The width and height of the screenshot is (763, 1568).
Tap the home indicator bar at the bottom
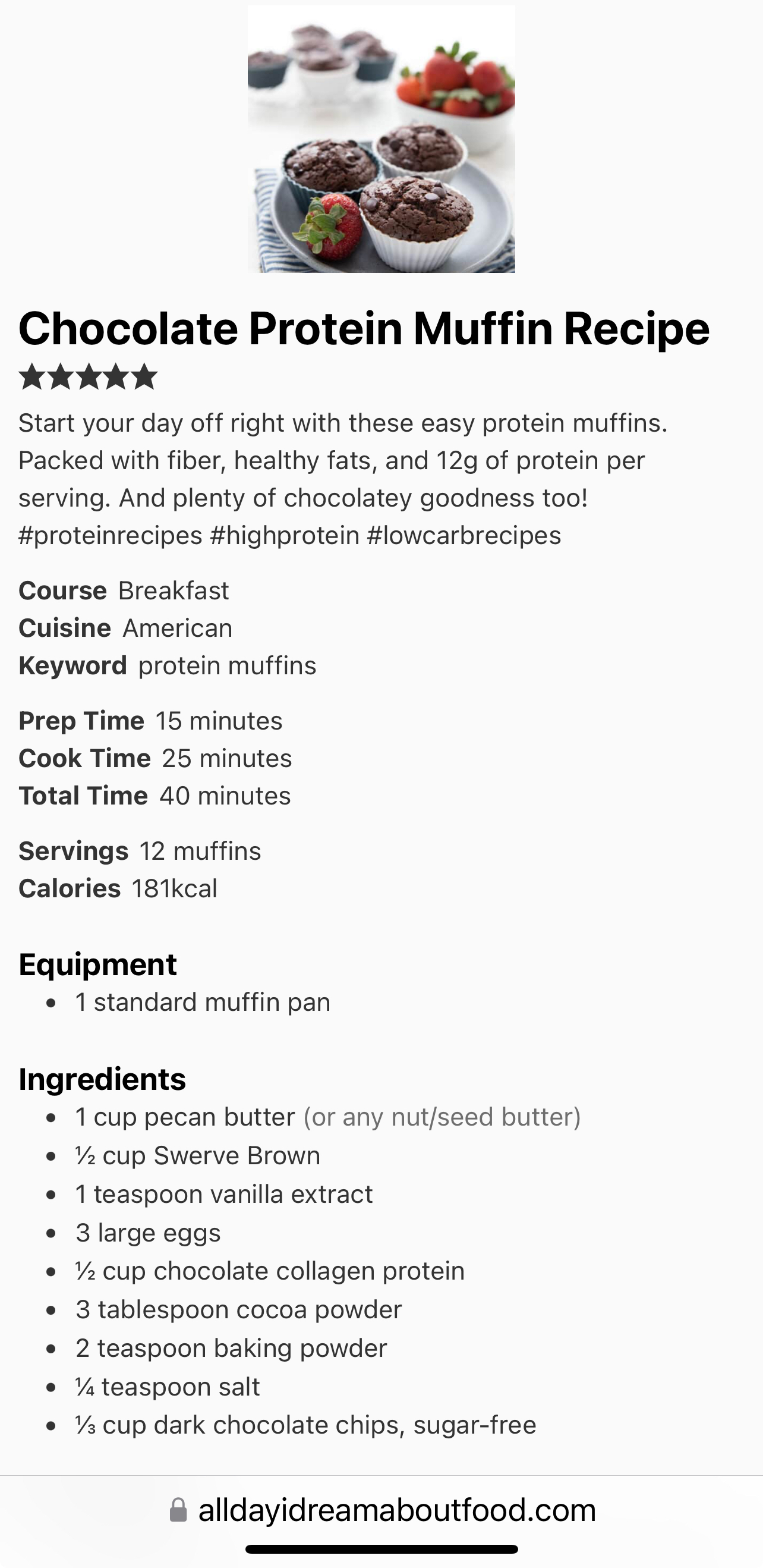[x=381, y=1549]
